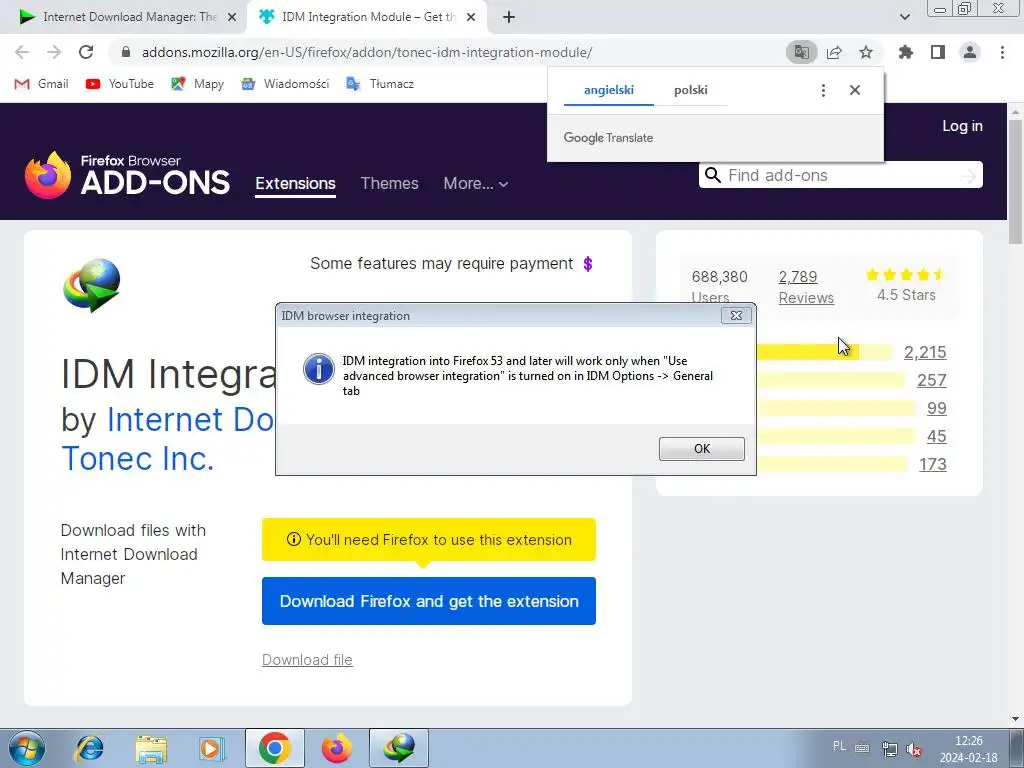The width and height of the screenshot is (1024, 768).
Task: Open Translate popup options menu
Action: click(824, 90)
